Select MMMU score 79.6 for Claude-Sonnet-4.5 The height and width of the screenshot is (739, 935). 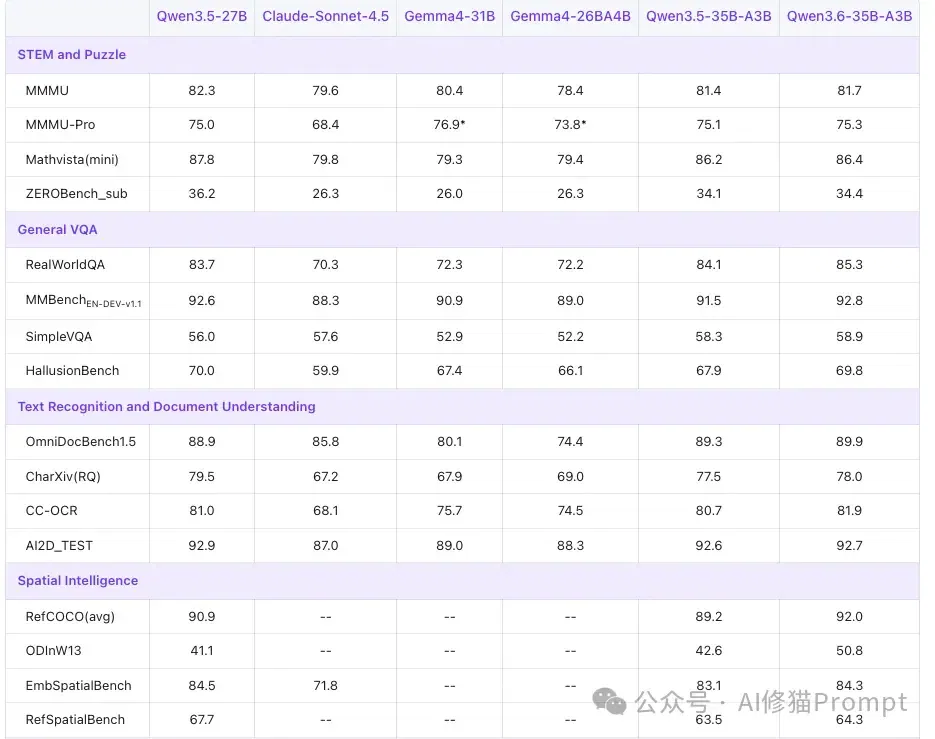(326, 91)
